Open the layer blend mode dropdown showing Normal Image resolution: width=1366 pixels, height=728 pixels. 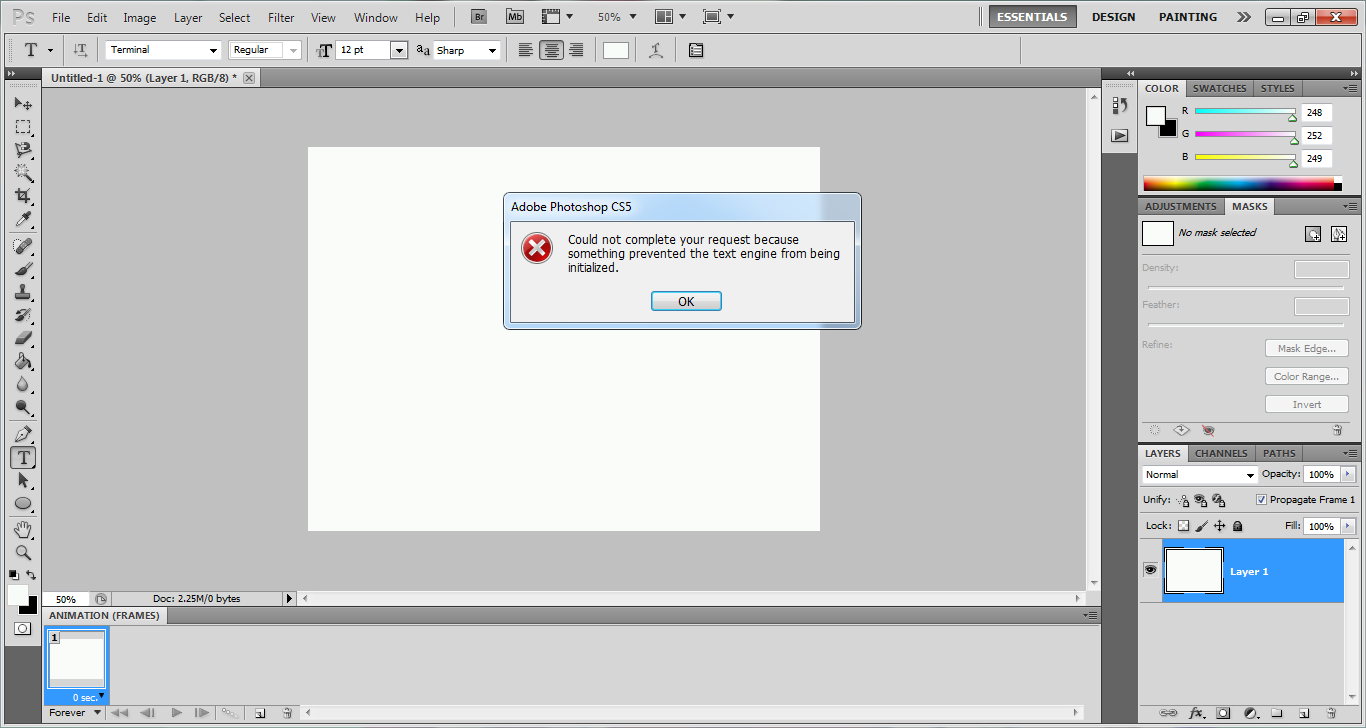(x=1199, y=475)
